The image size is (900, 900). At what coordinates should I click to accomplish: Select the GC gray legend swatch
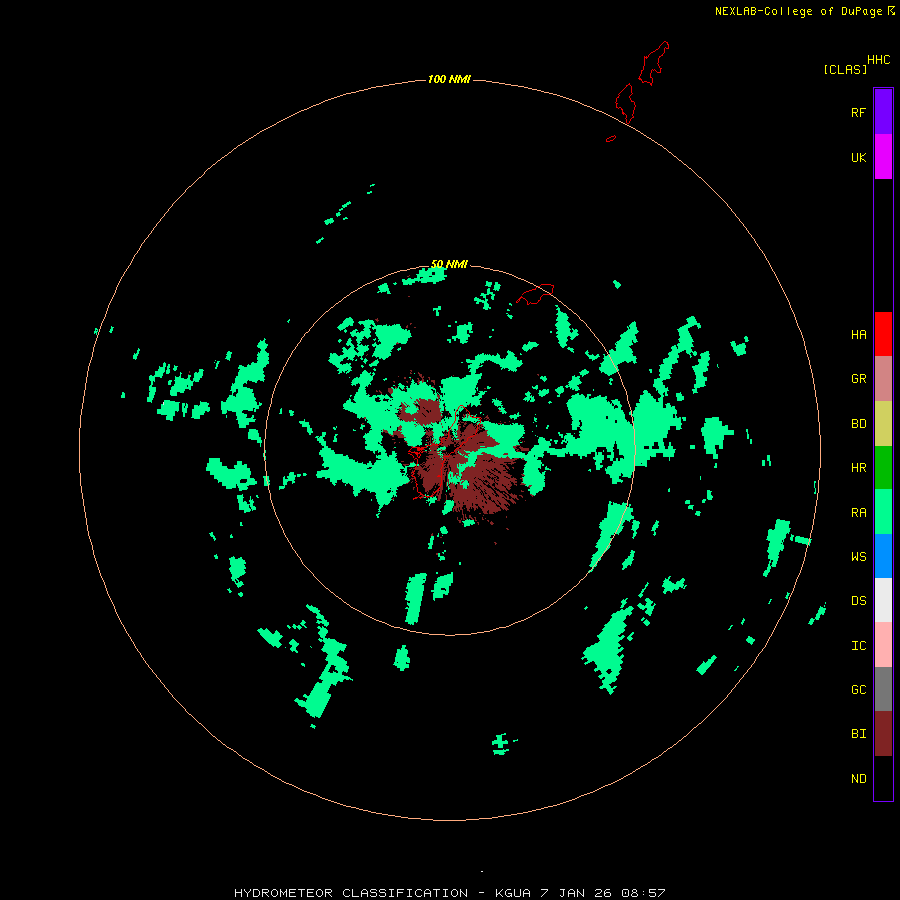(x=883, y=689)
